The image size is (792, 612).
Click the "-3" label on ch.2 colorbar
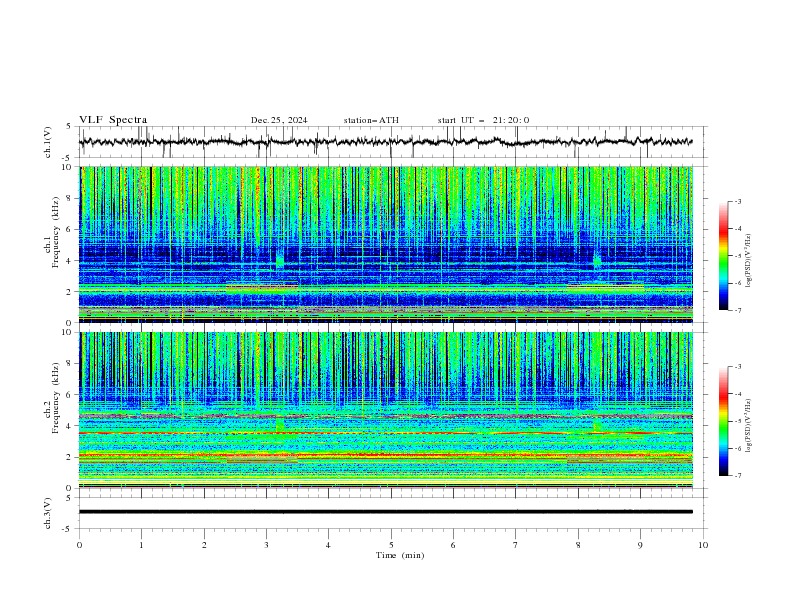[x=737, y=367]
